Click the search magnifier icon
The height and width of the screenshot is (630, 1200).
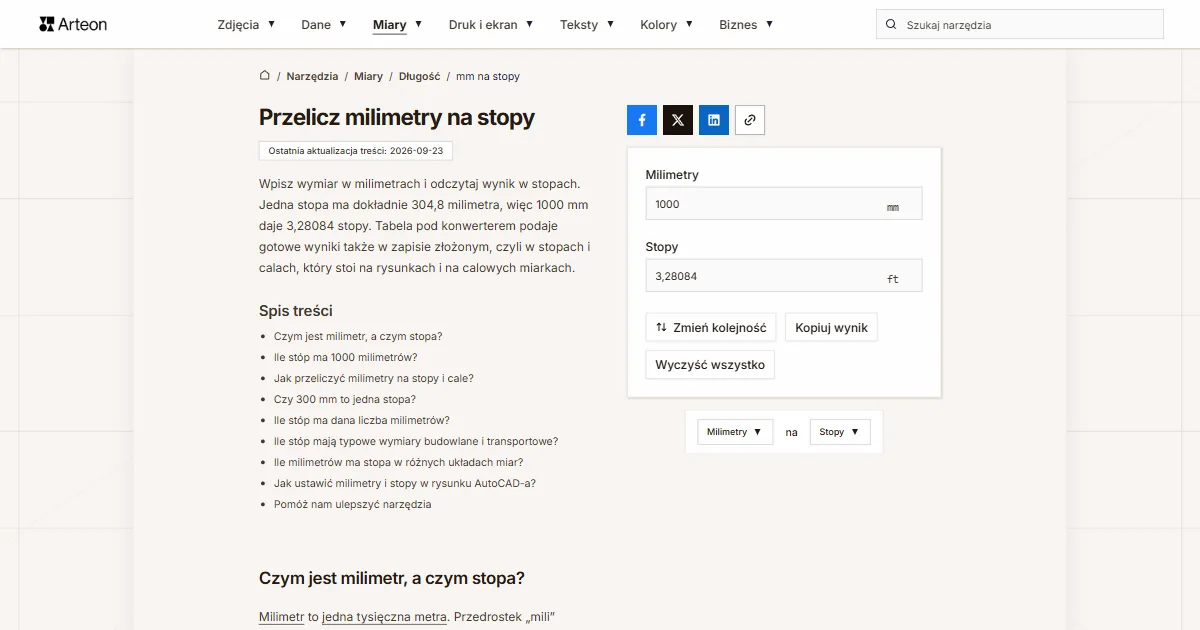pos(891,25)
